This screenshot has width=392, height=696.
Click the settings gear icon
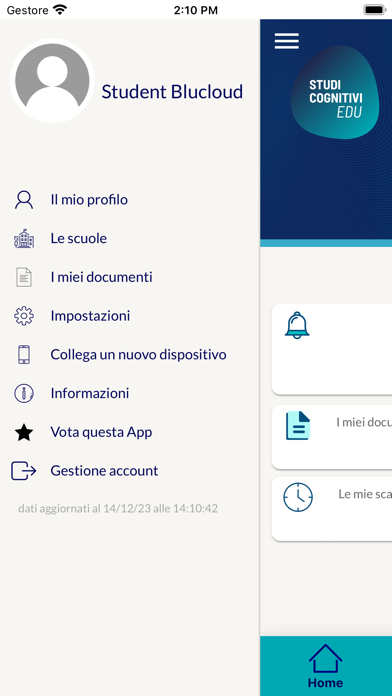pyautogui.click(x=24, y=316)
